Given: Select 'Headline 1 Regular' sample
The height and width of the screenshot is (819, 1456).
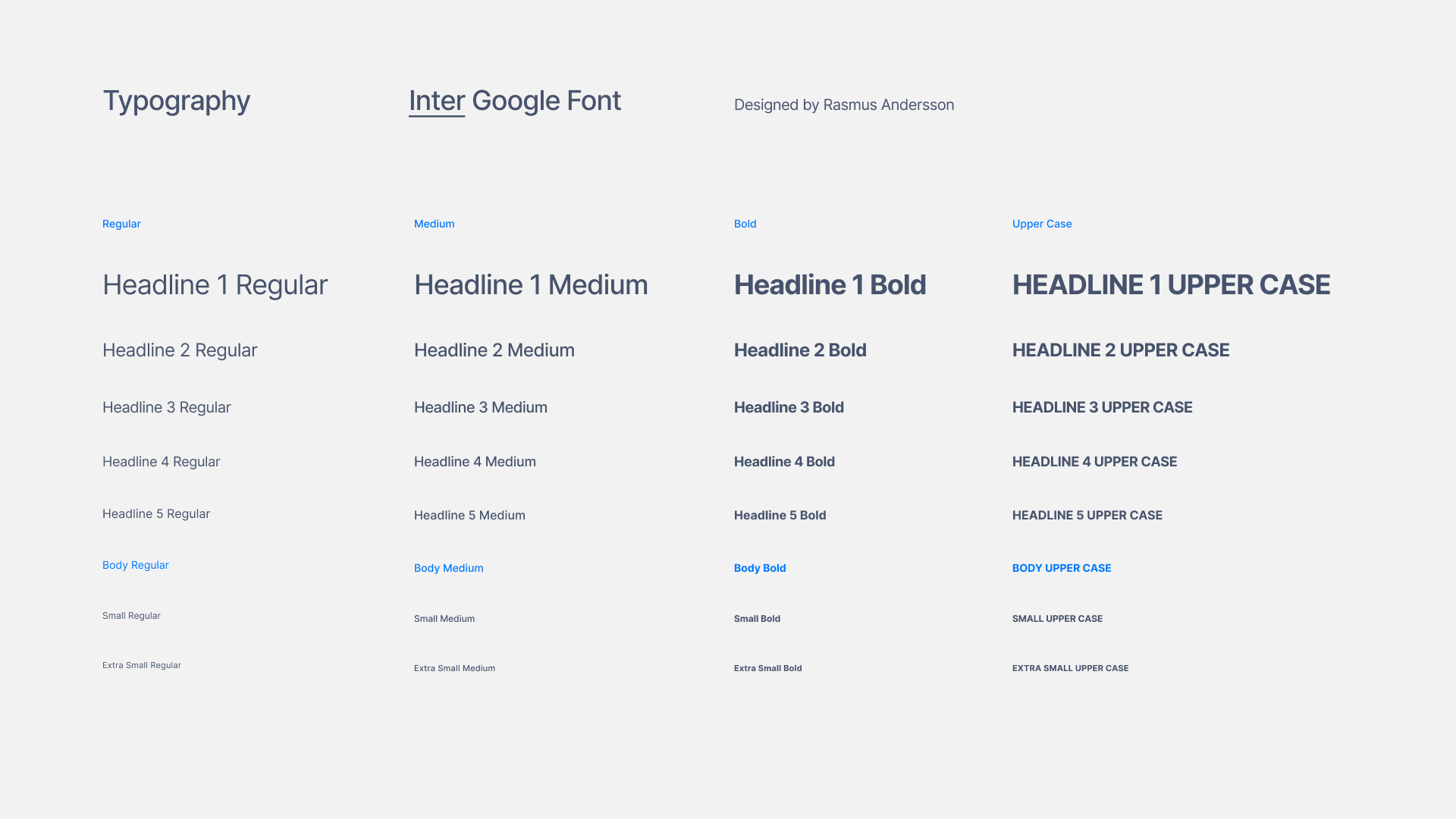Looking at the screenshot, I should (x=215, y=285).
